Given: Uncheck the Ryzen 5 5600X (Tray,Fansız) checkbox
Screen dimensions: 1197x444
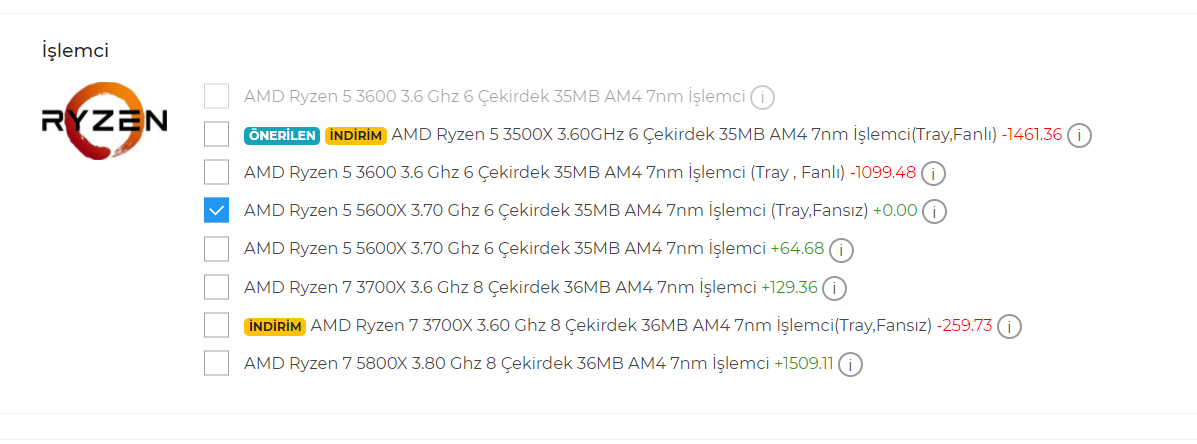Looking at the screenshot, I should click(x=216, y=211).
